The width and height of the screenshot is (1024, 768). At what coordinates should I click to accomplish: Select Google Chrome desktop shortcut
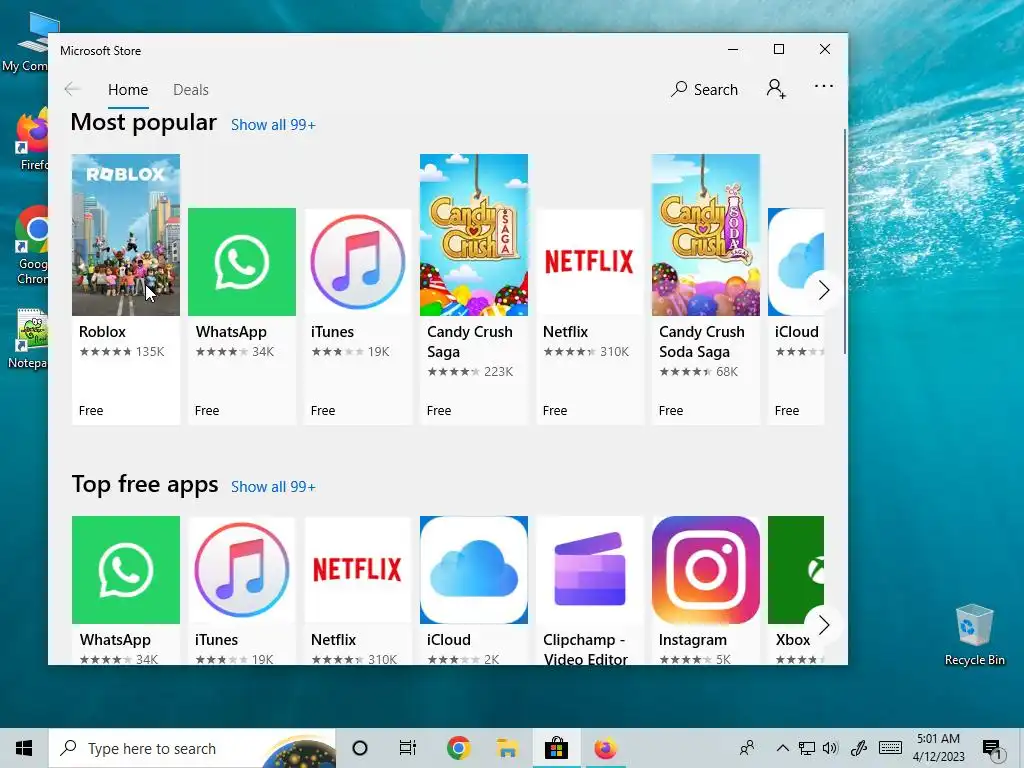coord(31,246)
